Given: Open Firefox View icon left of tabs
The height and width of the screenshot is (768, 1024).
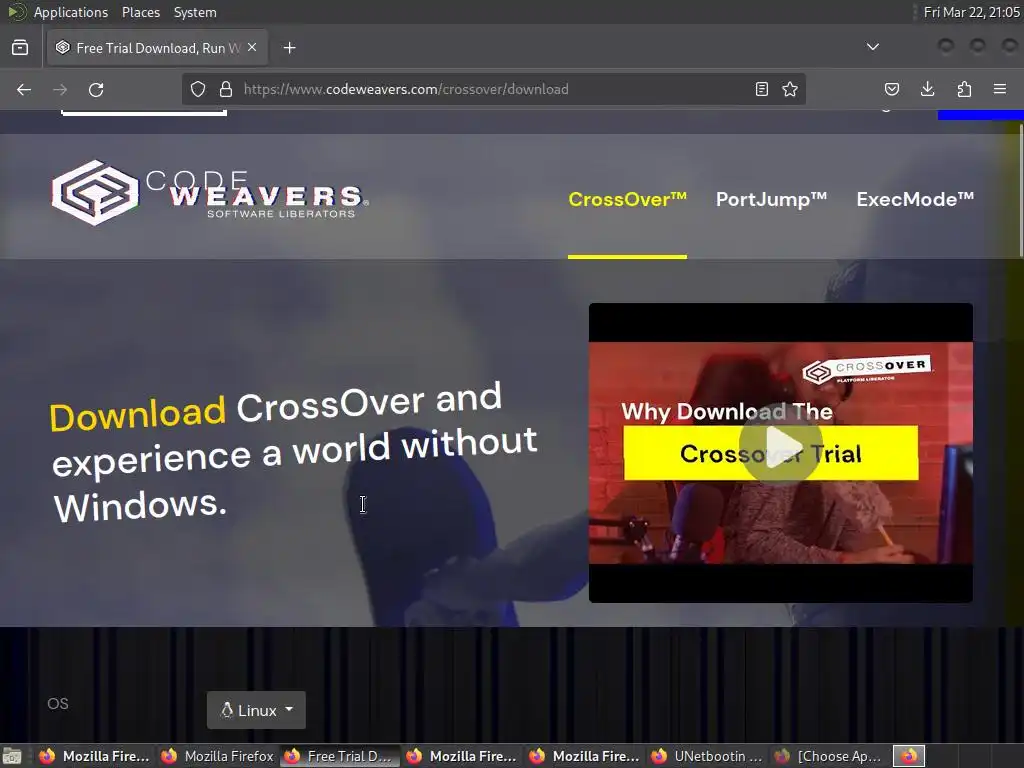Looking at the screenshot, I should (x=20, y=48).
